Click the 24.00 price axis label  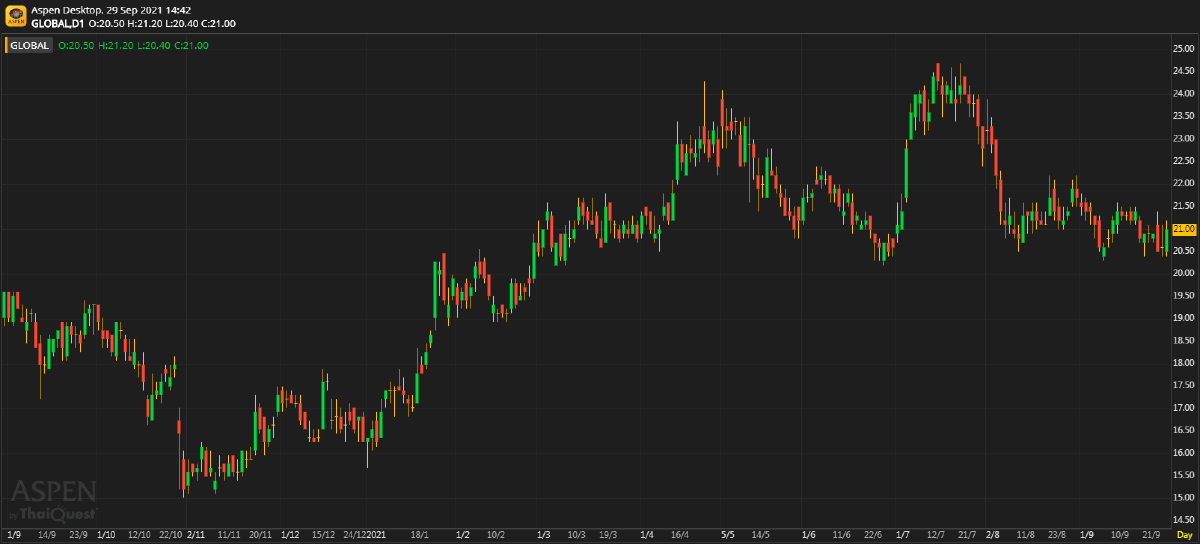click(x=1184, y=94)
